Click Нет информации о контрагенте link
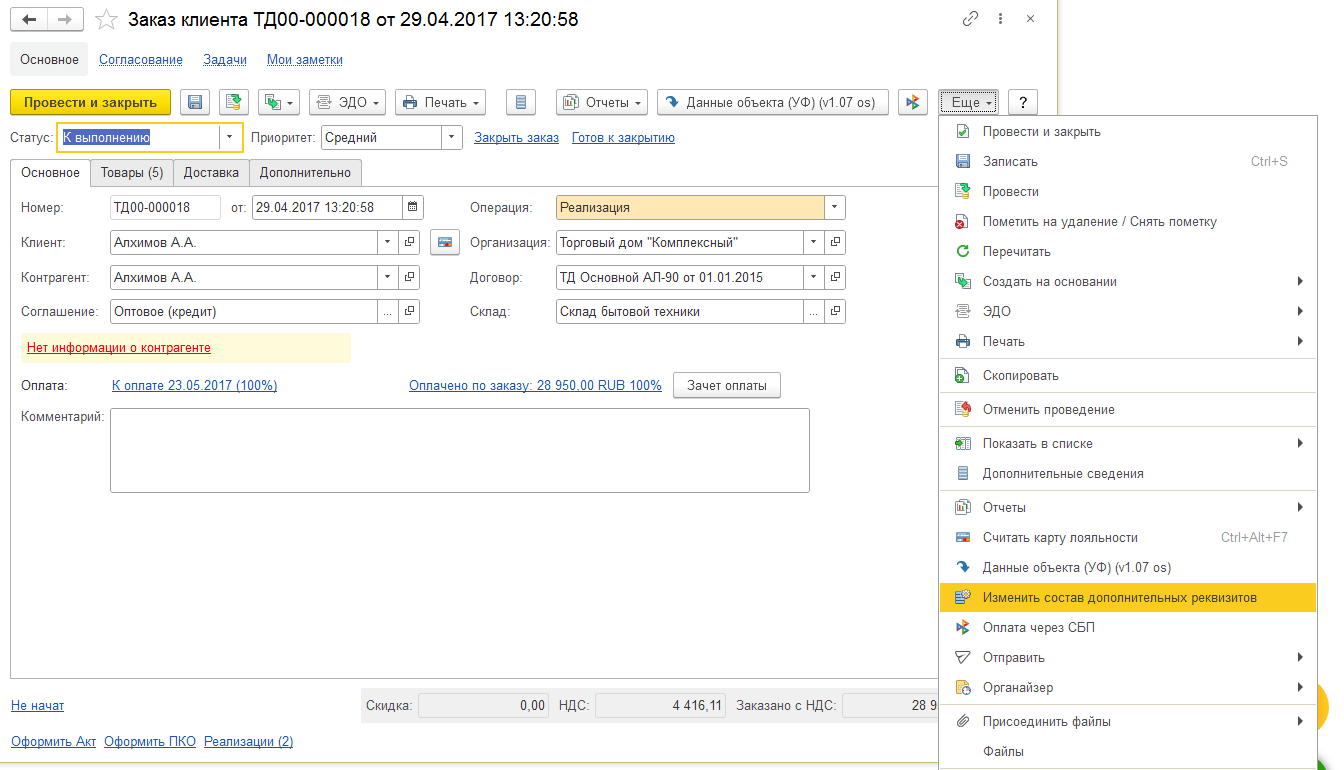The image size is (1344, 770). 119,348
